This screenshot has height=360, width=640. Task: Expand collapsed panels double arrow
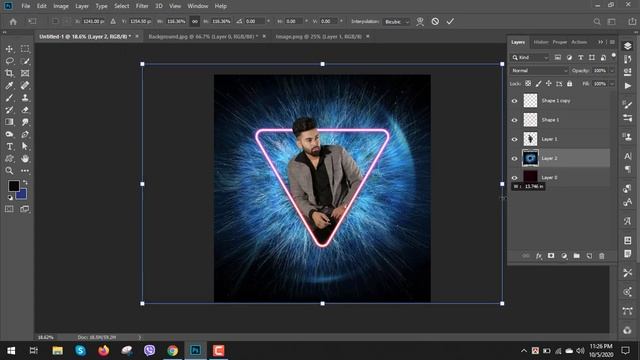(x=600, y=42)
